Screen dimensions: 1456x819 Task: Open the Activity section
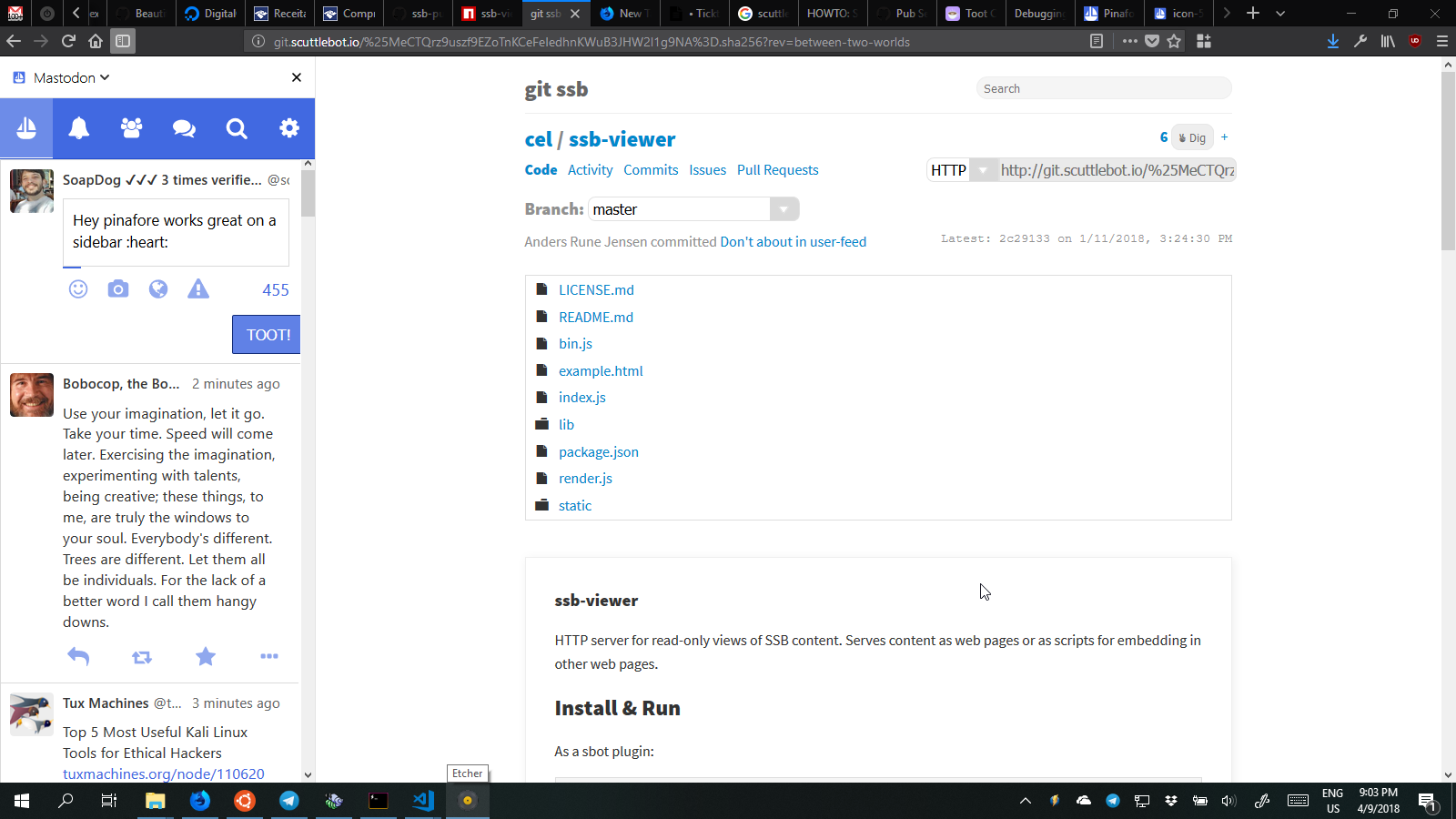click(590, 170)
